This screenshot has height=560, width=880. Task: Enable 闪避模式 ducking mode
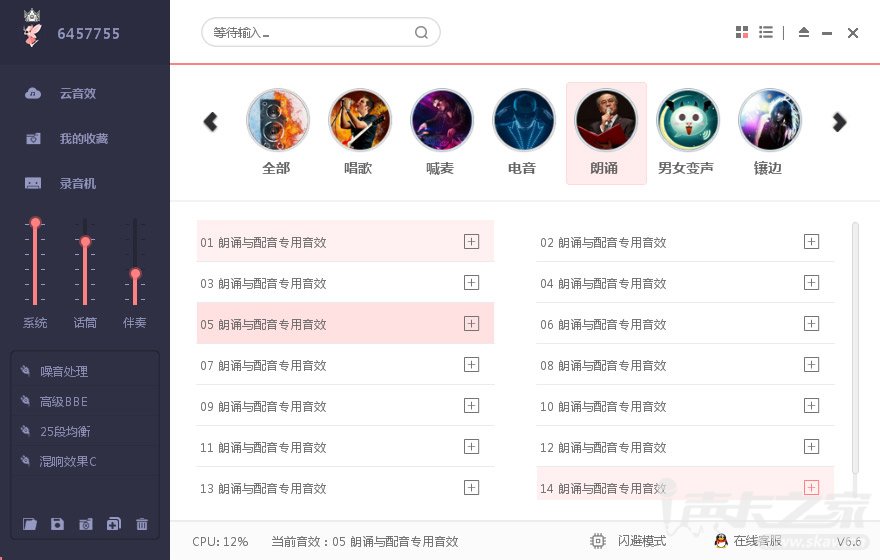click(x=628, y=541)
